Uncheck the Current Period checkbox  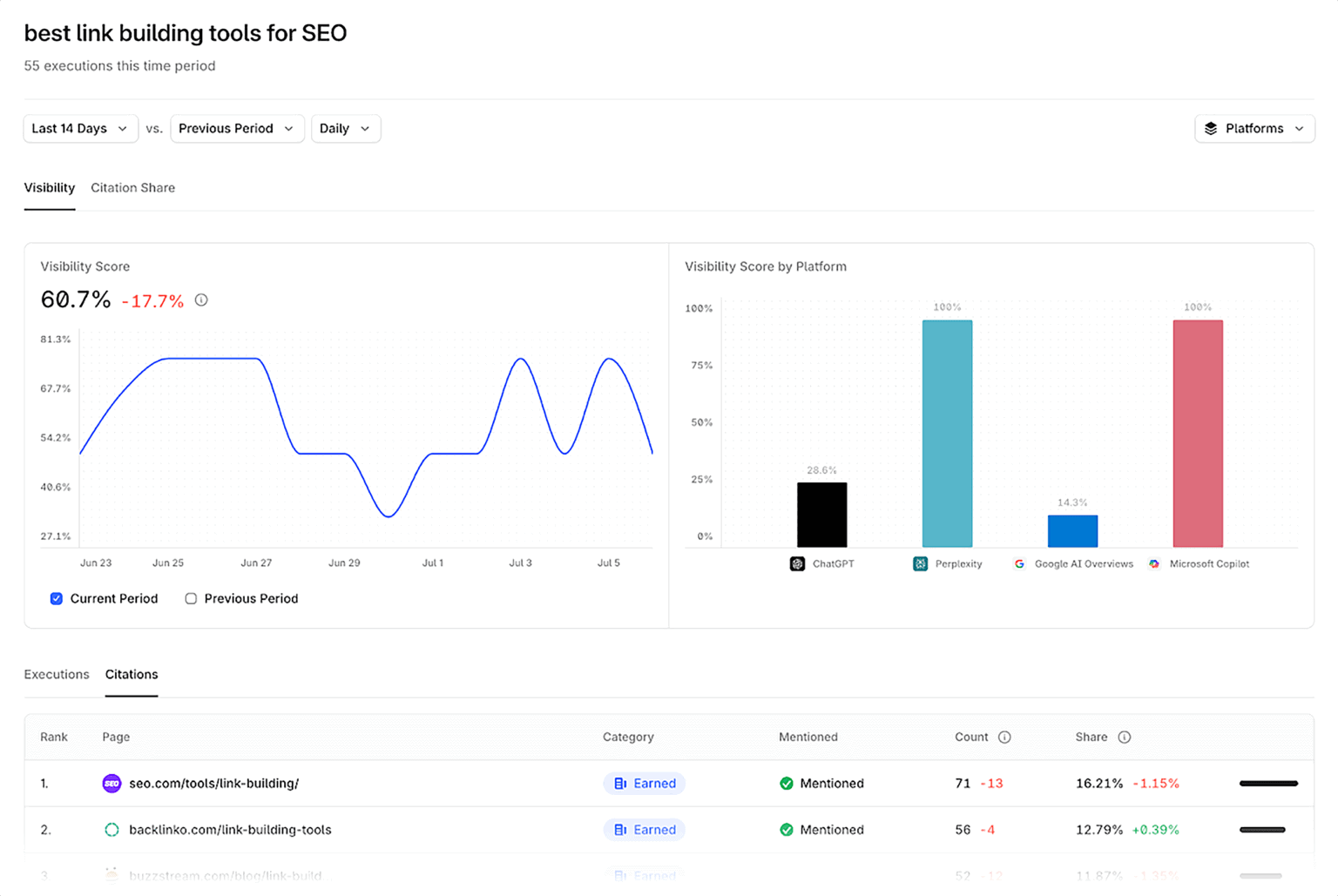coord(56,598)
